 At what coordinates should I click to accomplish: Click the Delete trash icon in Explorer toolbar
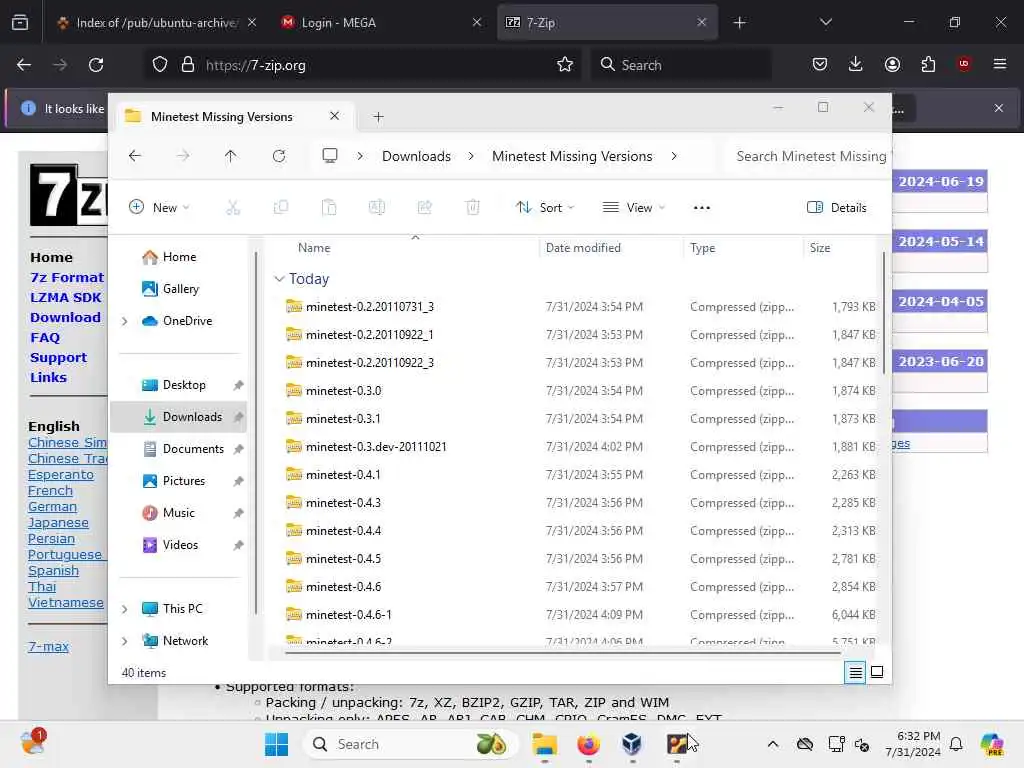pos(473,208)
